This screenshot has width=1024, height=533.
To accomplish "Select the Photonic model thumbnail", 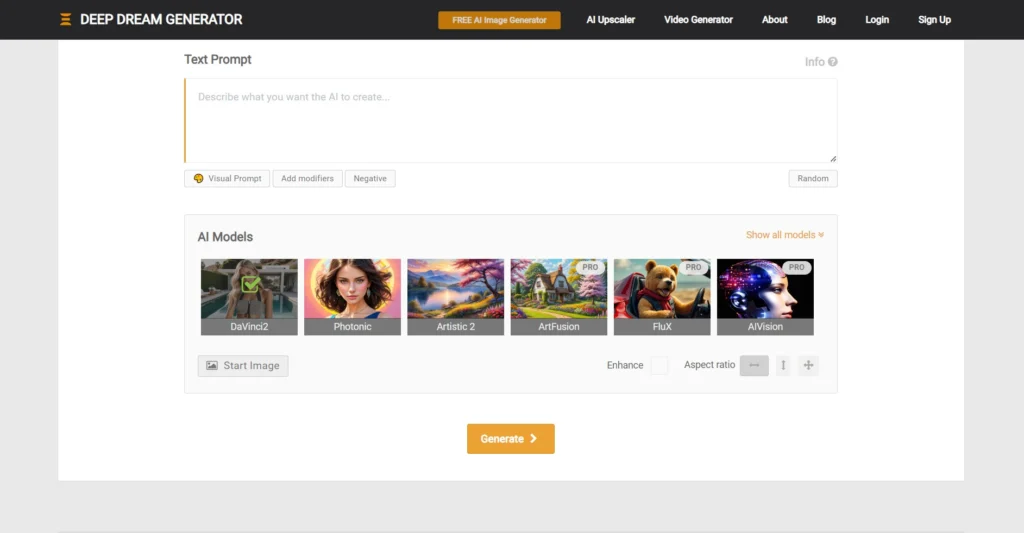I will (x=353, y=297).
